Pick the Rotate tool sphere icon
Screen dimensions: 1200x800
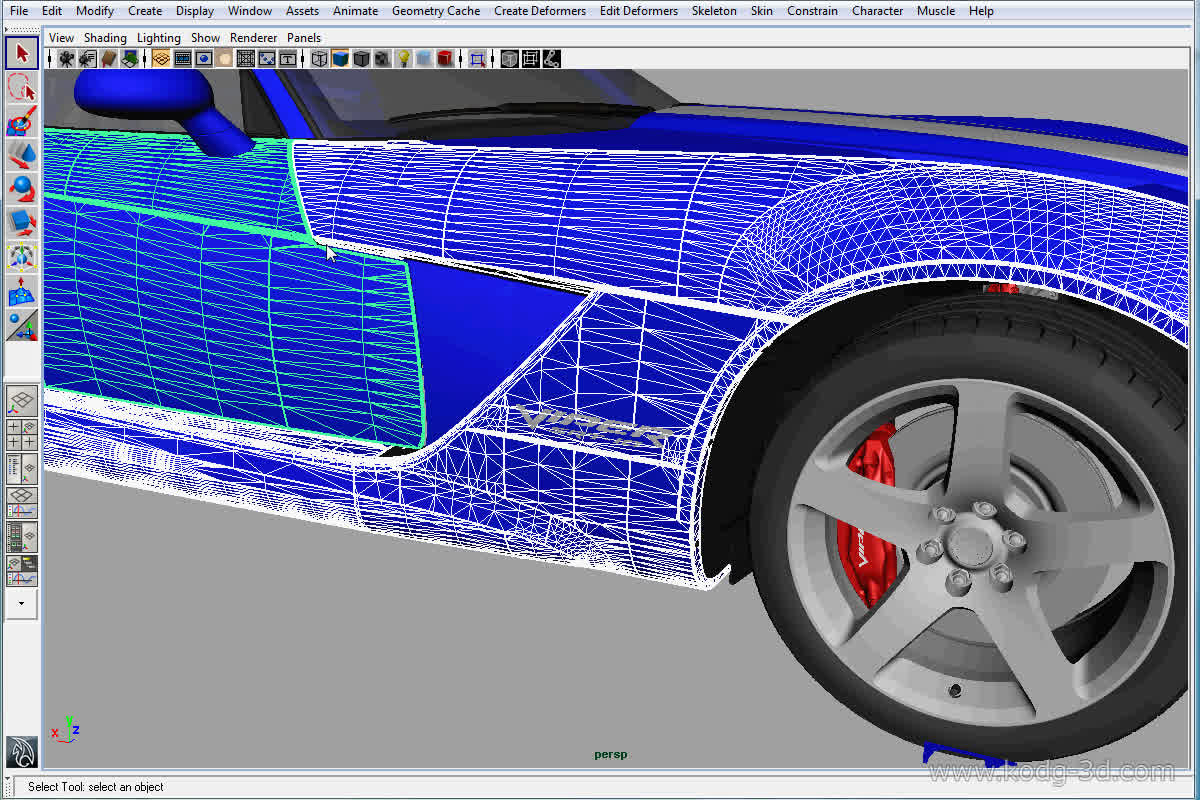click(22, 189)
